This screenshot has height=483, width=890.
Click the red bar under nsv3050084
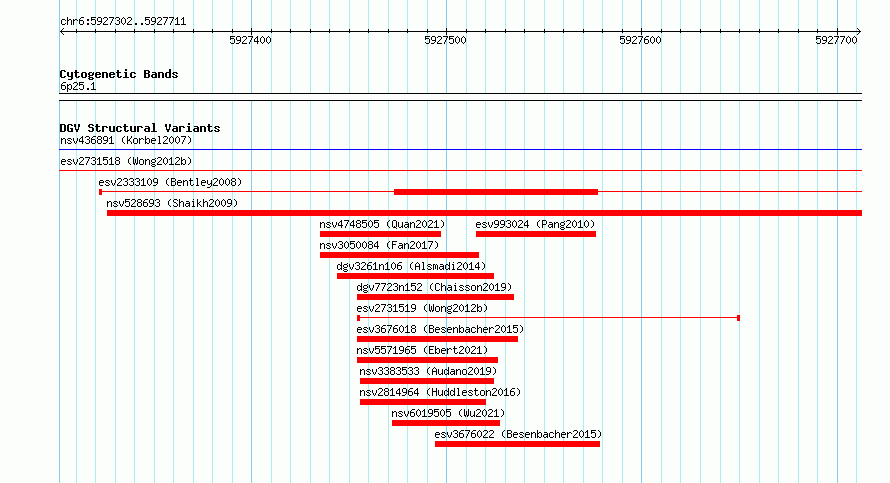click(399, 255)
